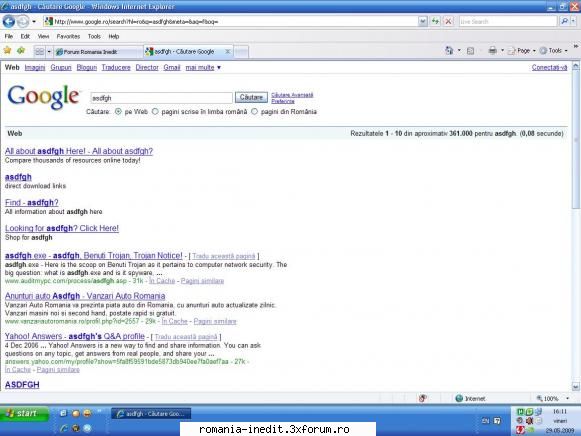Open the File menu
The width and height of the screenshot is (581, 436).
coord(9,36)
